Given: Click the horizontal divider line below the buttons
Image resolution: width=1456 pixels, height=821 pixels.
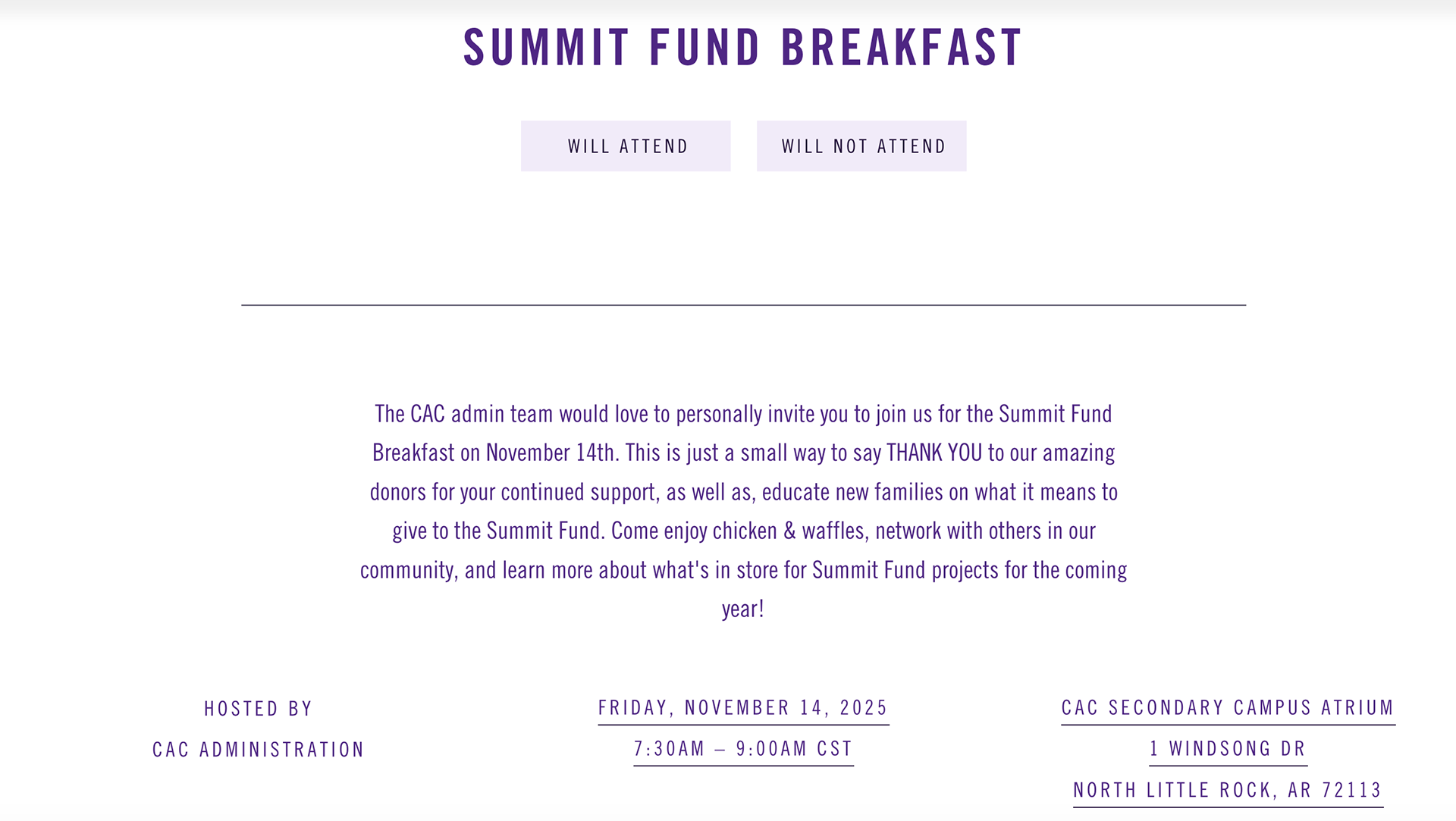Looking at the screenshot, I should coord(743,305).
